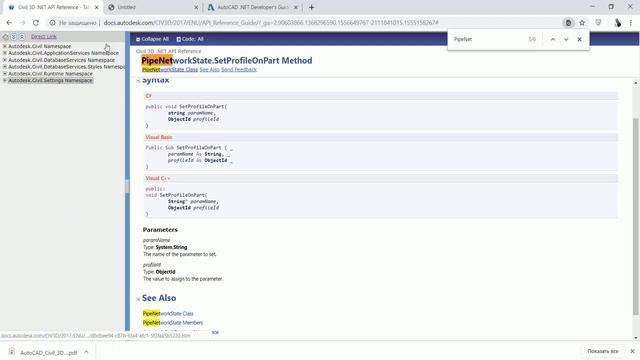Click the Visual C++ code block header
The image size is (640, 360).
381,178
